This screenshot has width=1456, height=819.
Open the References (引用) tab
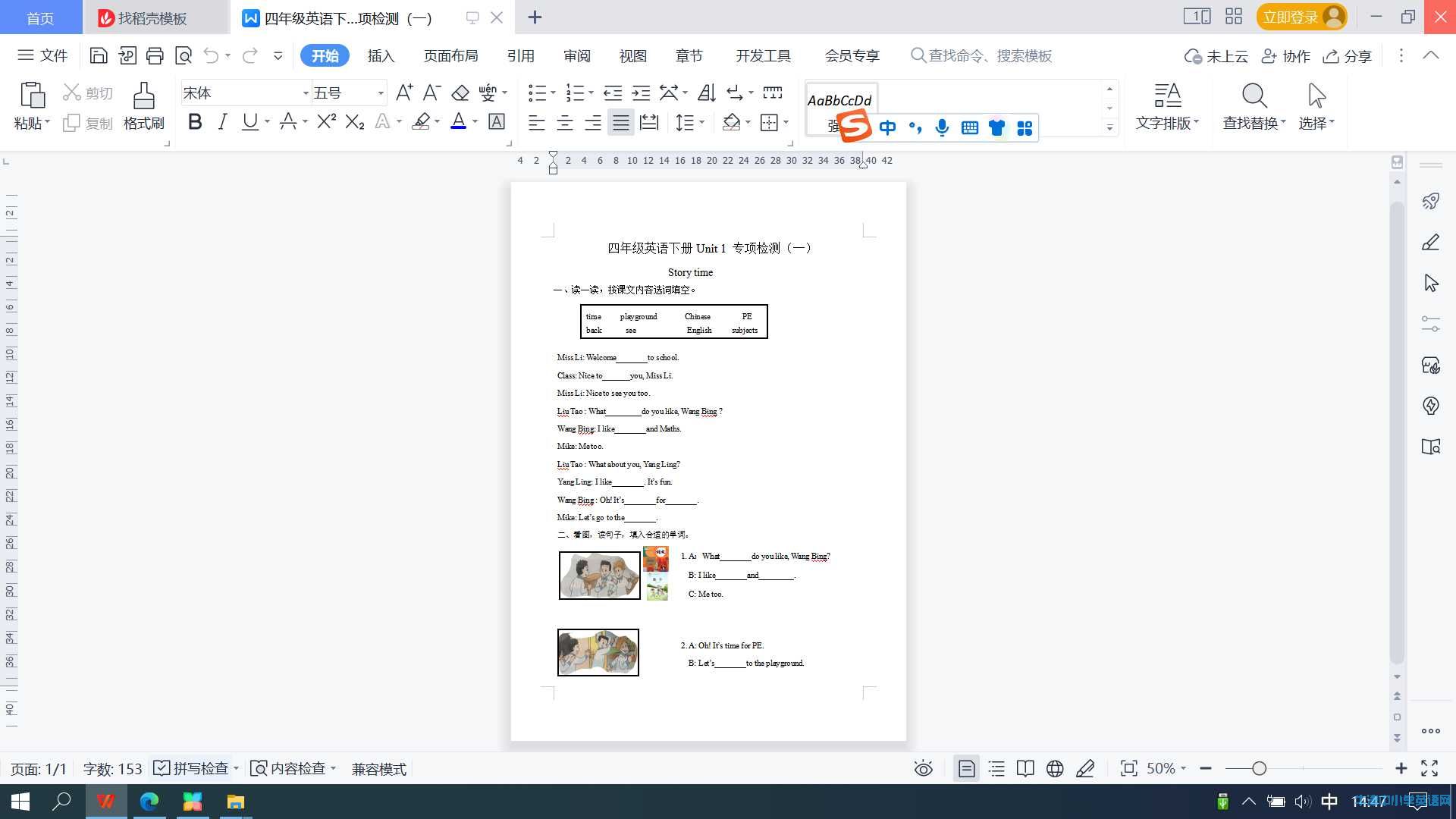tap(520, 55)
